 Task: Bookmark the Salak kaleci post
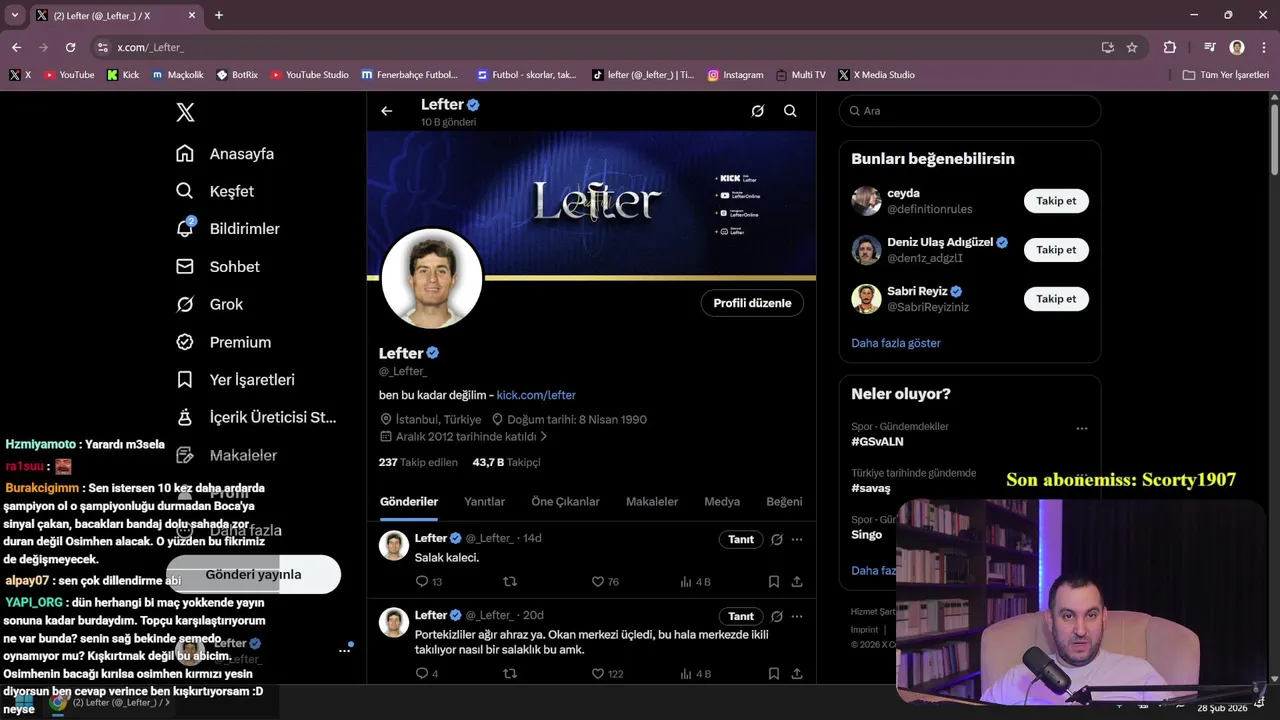pyautogui.click(x=774, y=581)
